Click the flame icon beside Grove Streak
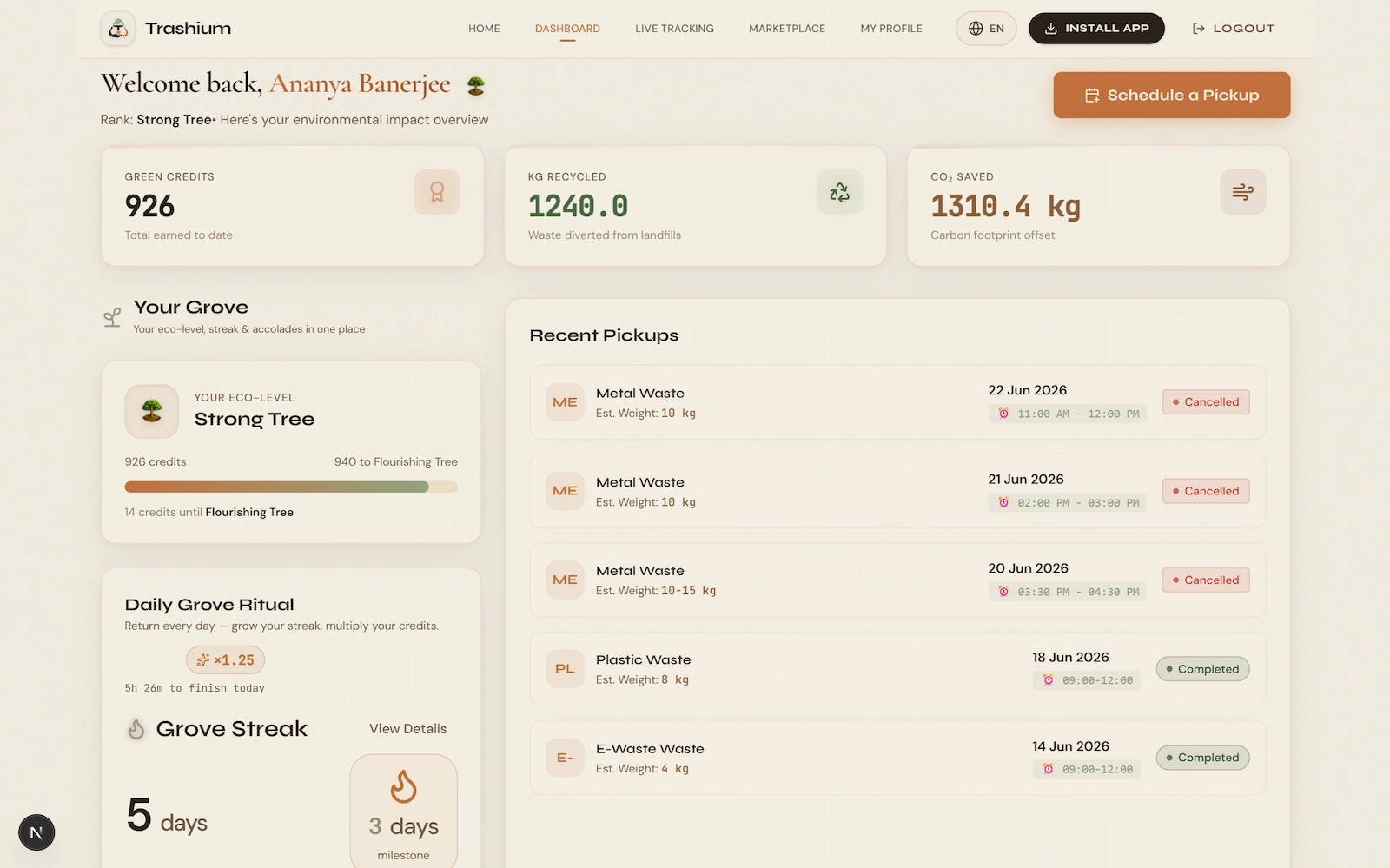 click(x=136, y=729)
